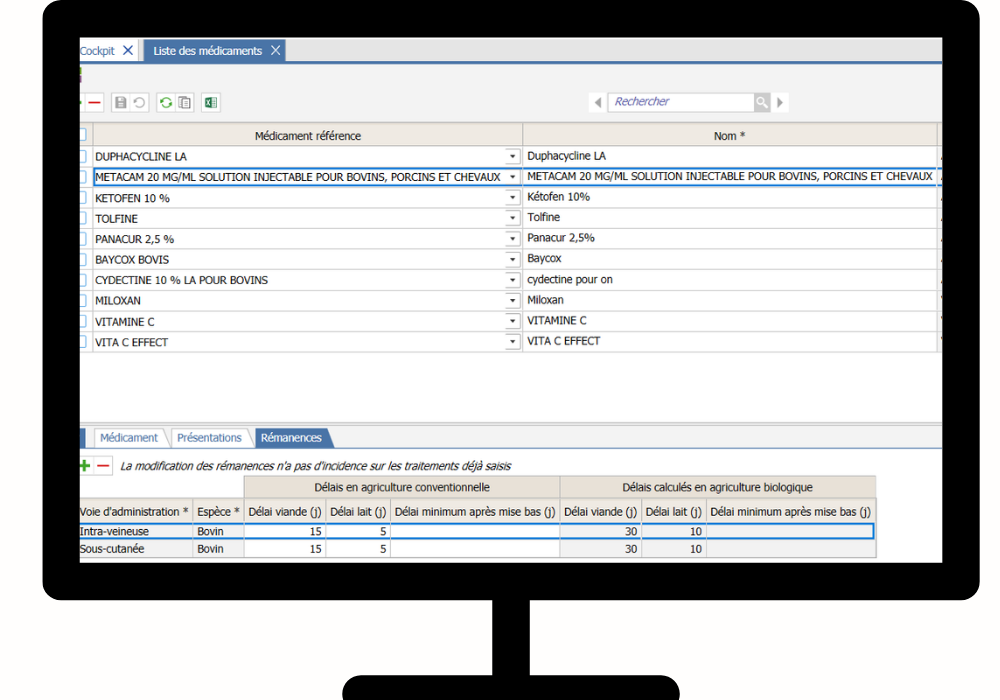Open the VITAMINE C reference dropdown

pyautogui.click(x=512, y=321)
